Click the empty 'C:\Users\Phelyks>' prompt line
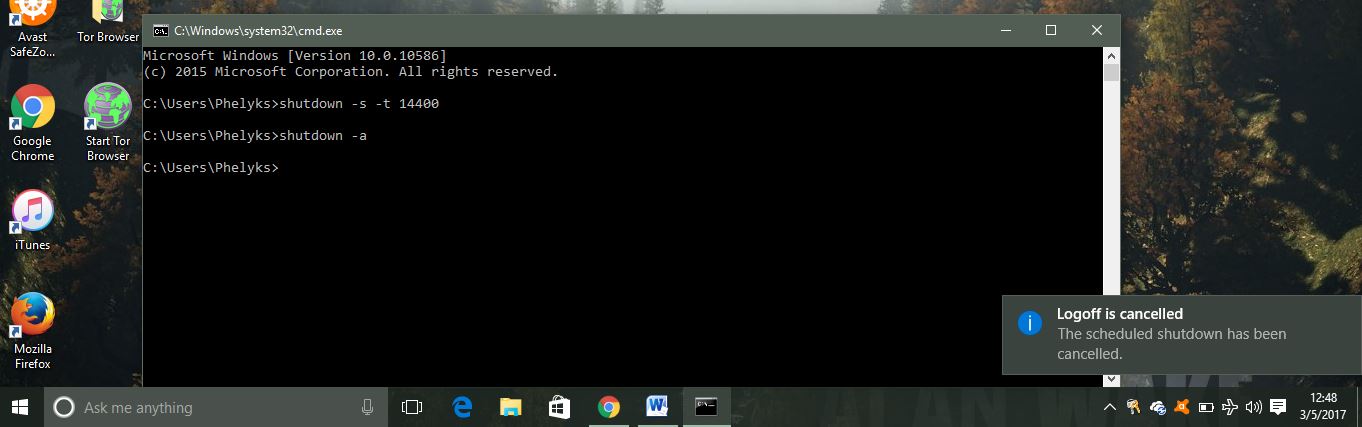The height and width of the screenshot is (427, 1362). coord(211,168)
